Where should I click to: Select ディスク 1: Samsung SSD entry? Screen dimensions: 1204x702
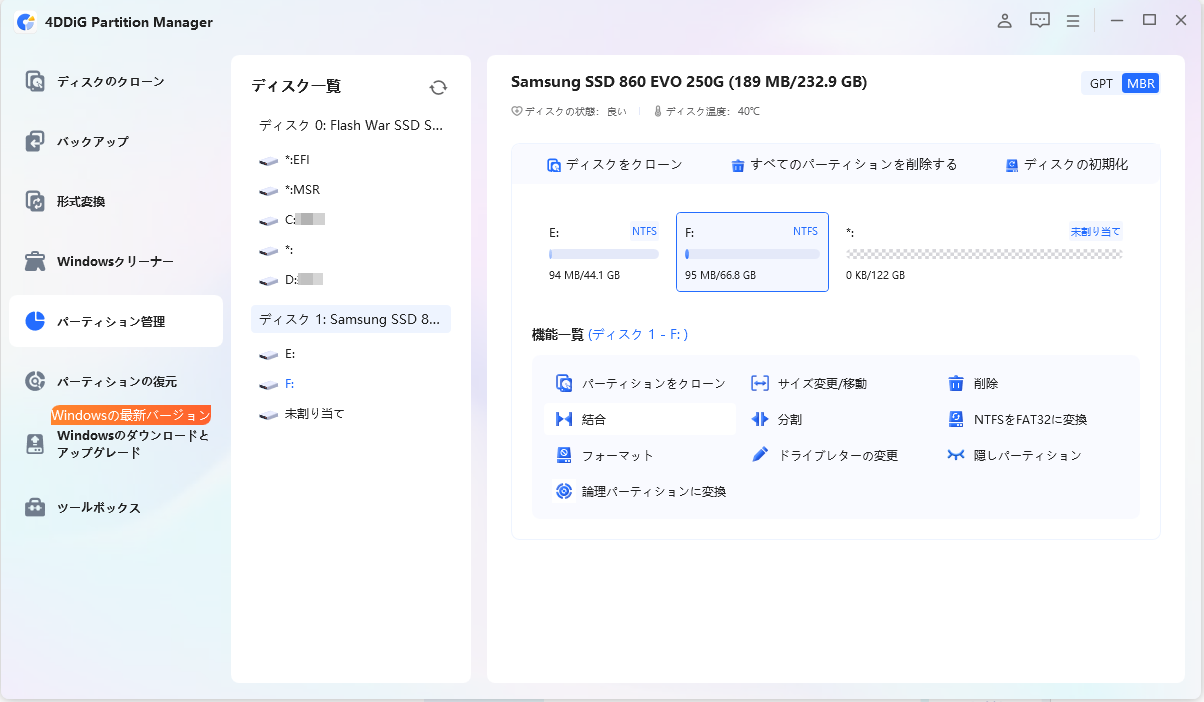(351, 319)
